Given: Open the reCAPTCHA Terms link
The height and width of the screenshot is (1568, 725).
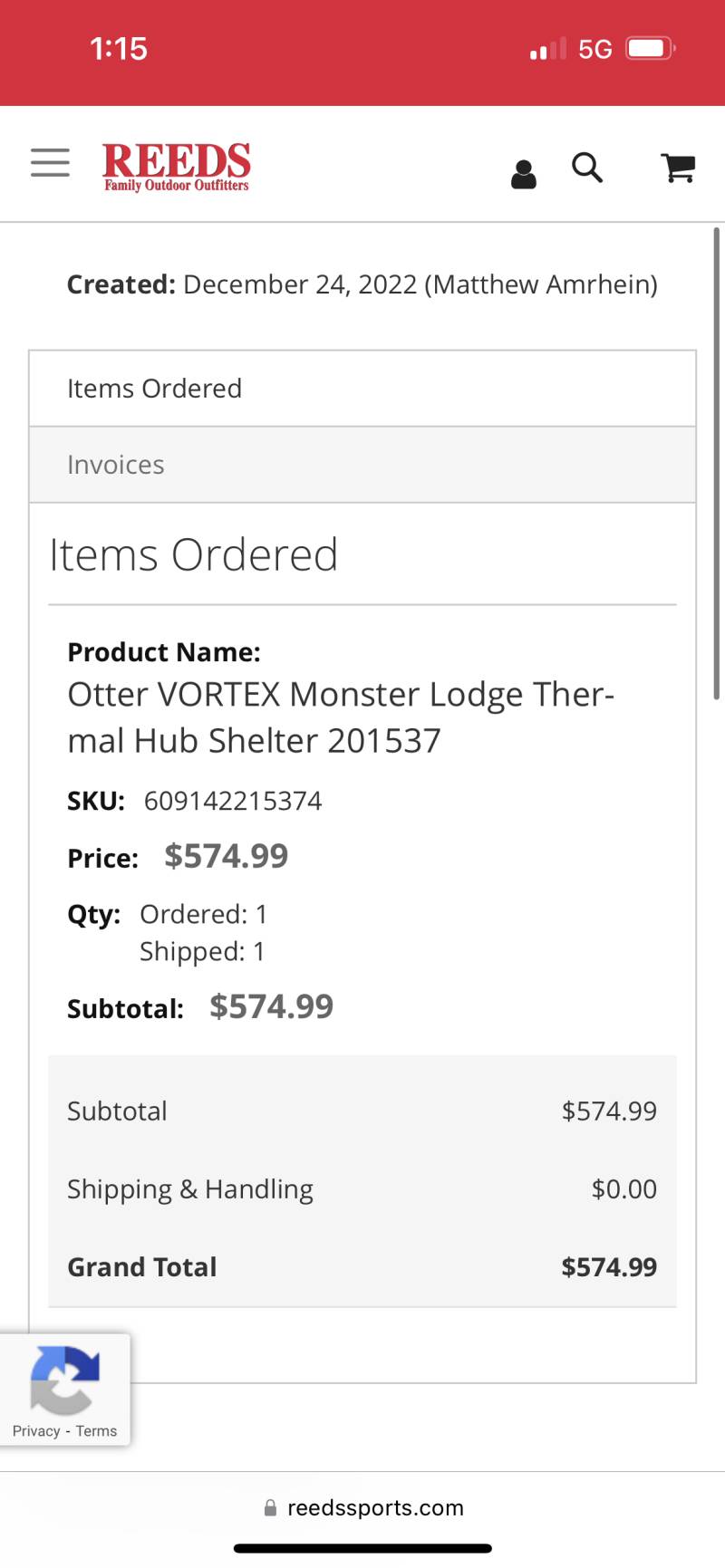Looking at the screenshot, I should point(96,1431).
